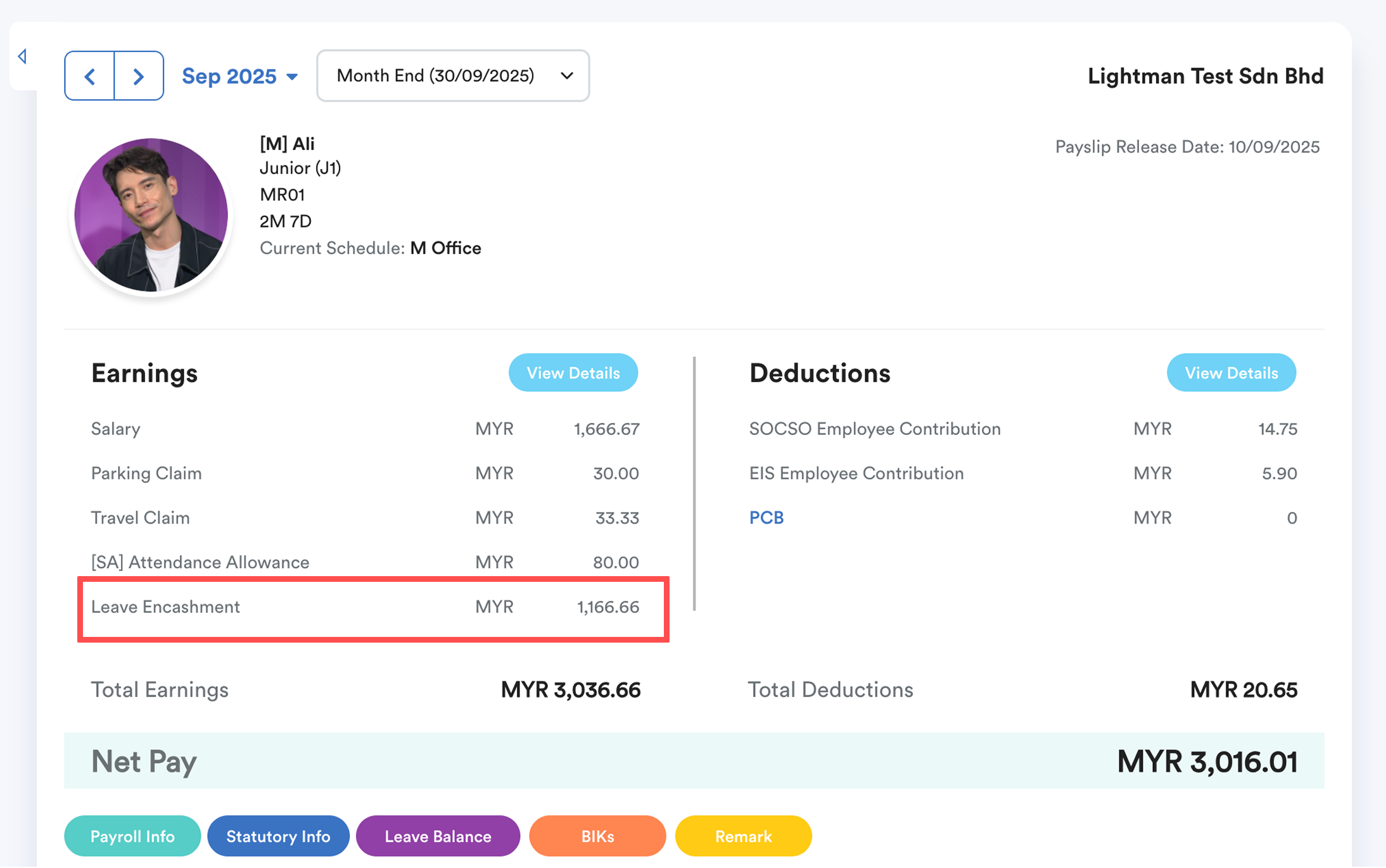This screenshot has height=868, width=1386.
Task: Open the BIKs tab
Action: click(x=597, y=836)
